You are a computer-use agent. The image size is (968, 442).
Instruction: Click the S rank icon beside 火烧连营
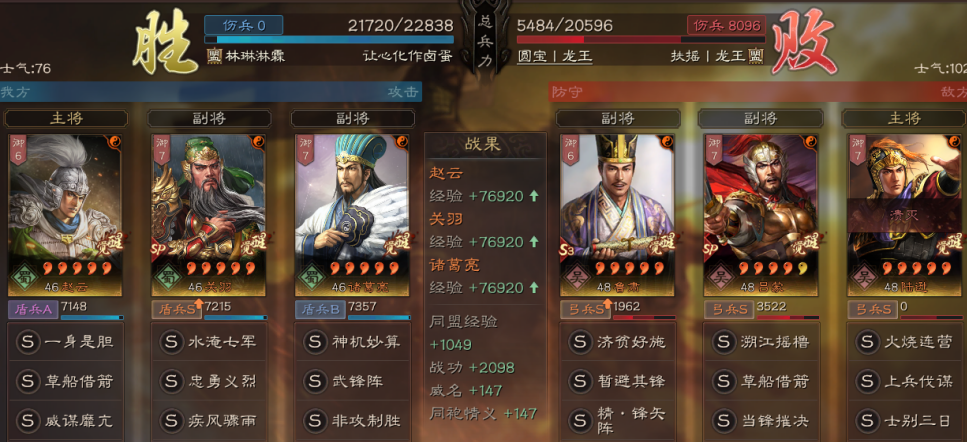[x=867, y=341]
